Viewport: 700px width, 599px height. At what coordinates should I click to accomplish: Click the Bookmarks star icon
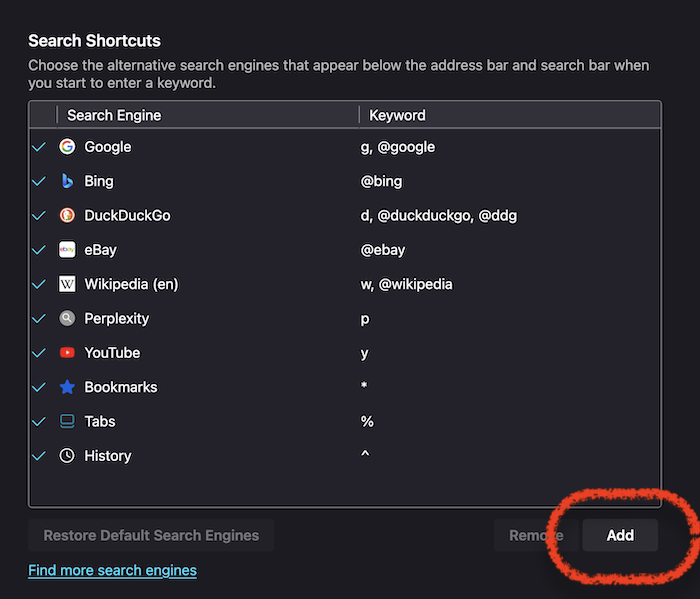coord(67,387)
